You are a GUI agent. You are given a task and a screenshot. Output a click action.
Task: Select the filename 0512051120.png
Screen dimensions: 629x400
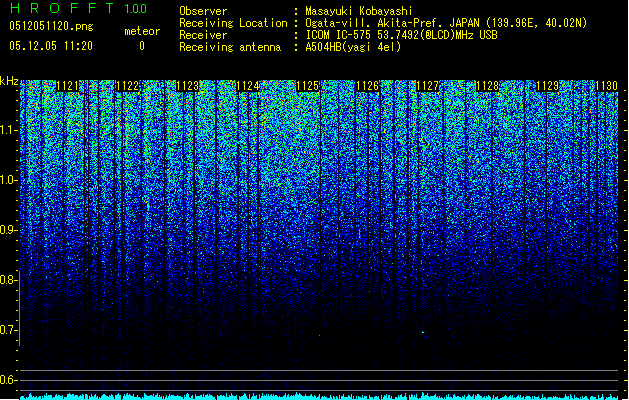point(51,26)
